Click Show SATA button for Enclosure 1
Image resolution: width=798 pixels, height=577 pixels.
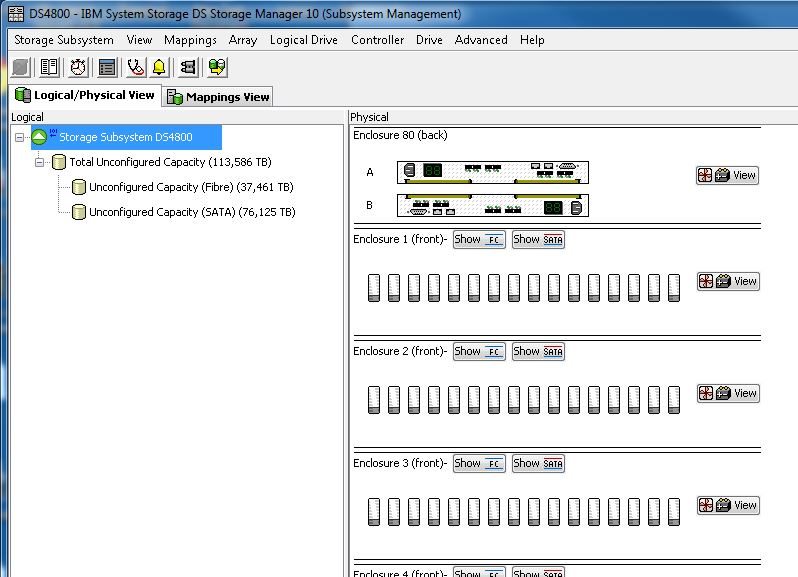point(538,239)
